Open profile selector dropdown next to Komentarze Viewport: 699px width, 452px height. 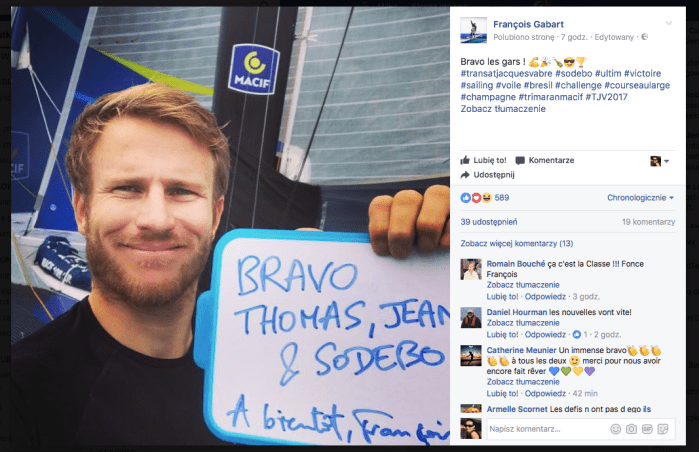tap(660, 161)
